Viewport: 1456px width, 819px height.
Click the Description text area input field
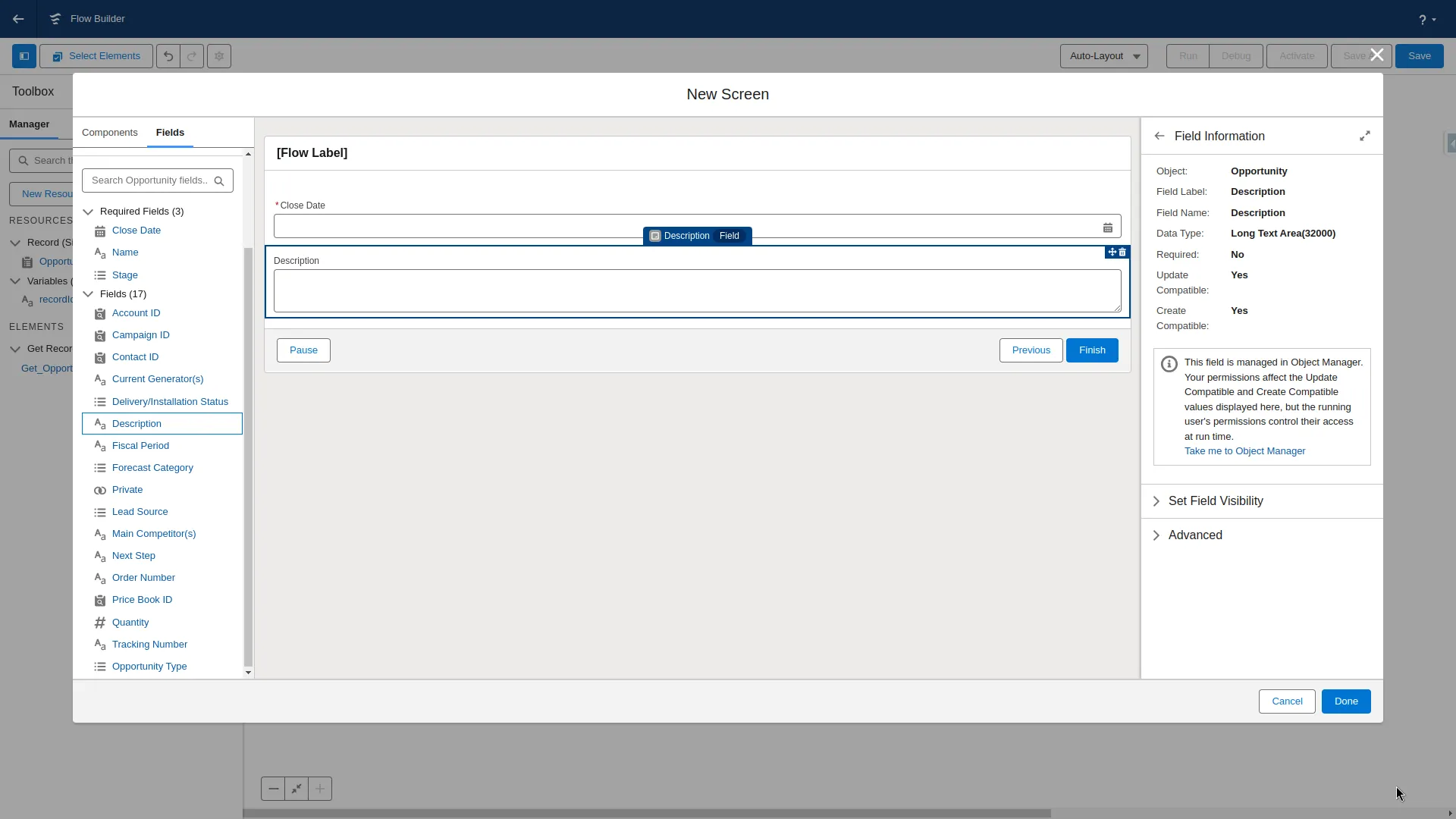697,289
